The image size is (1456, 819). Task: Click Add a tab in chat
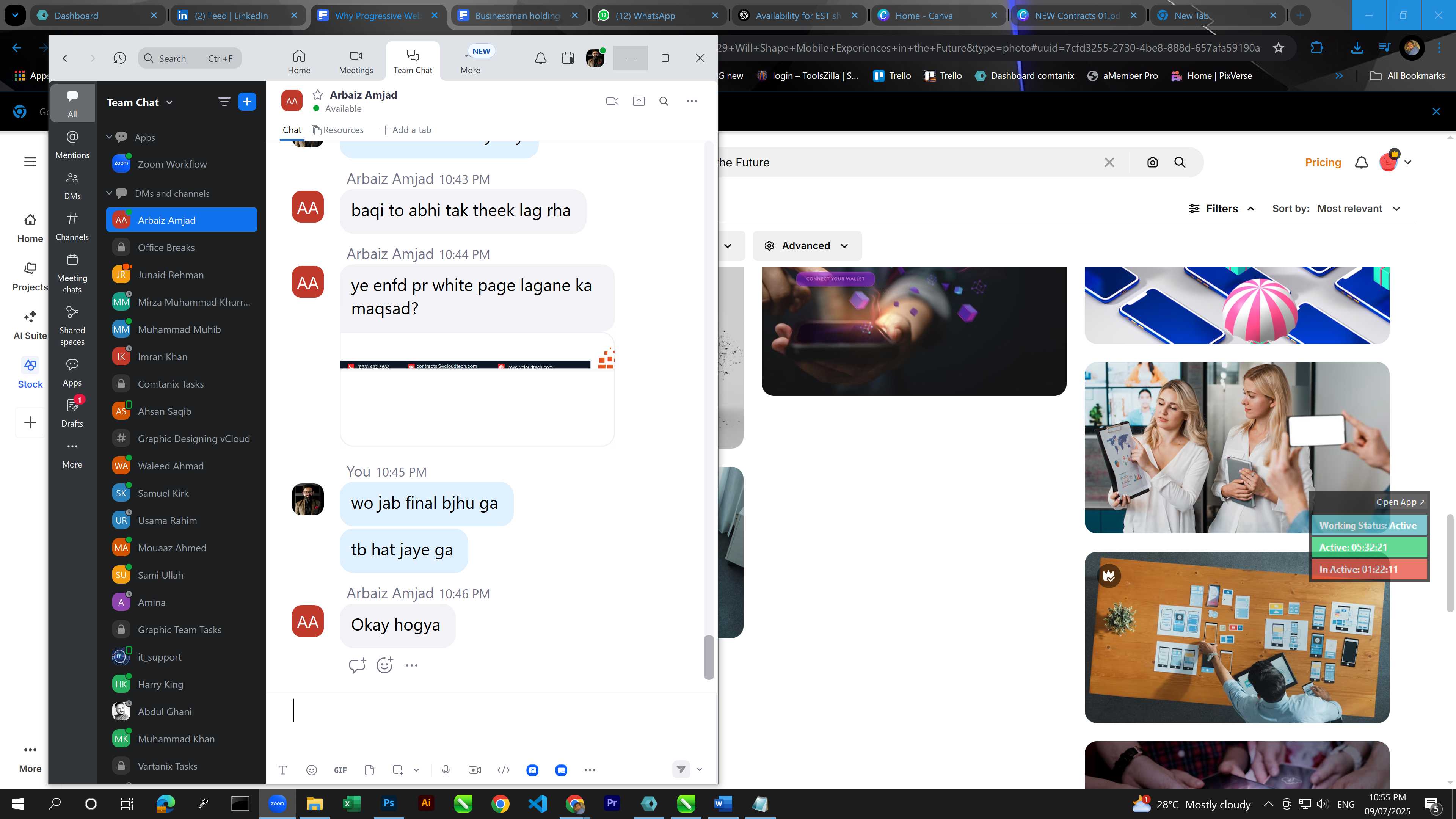click(x=406, y=130)
